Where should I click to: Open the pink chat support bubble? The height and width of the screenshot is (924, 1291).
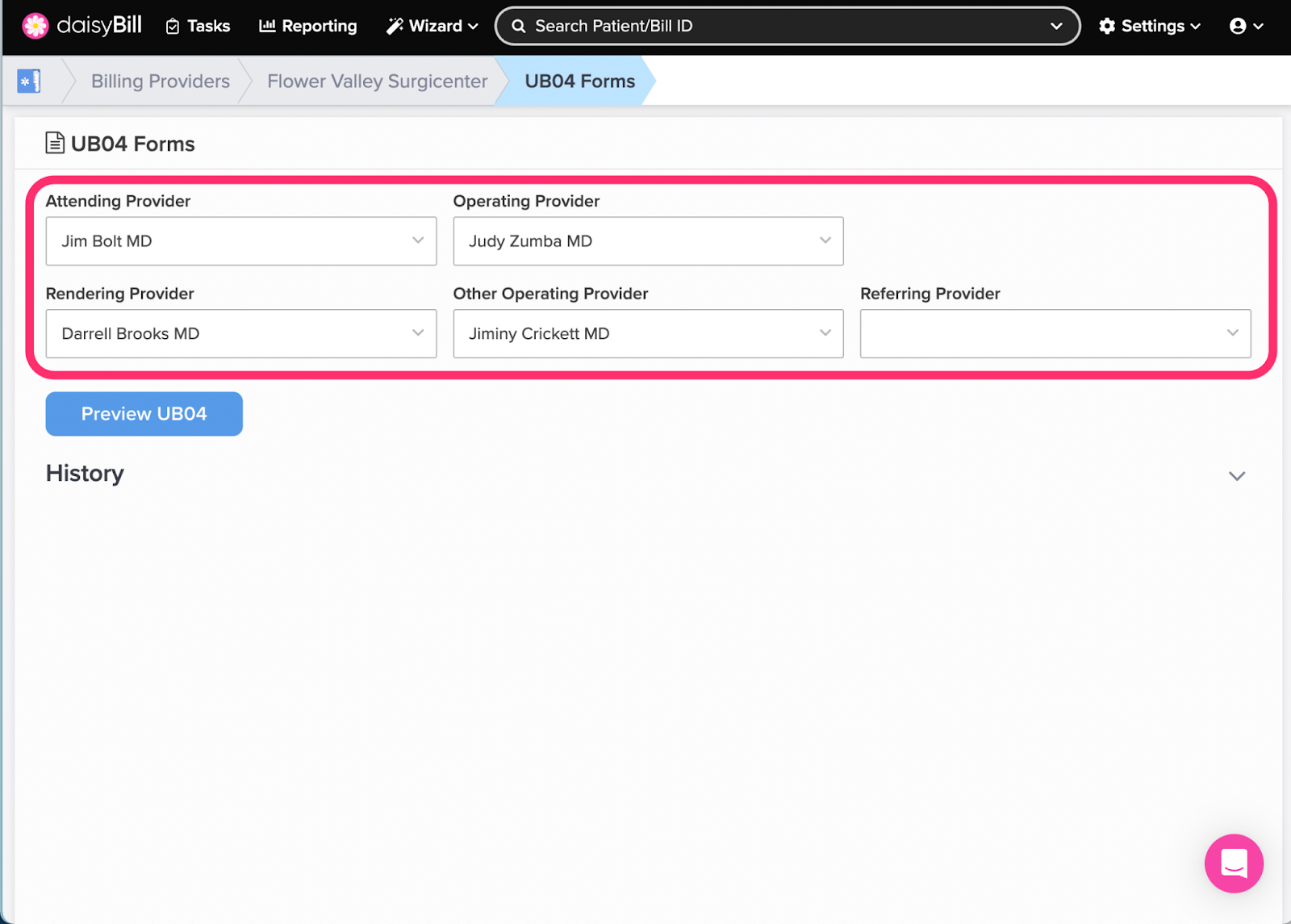click(x=1234, y=863)
